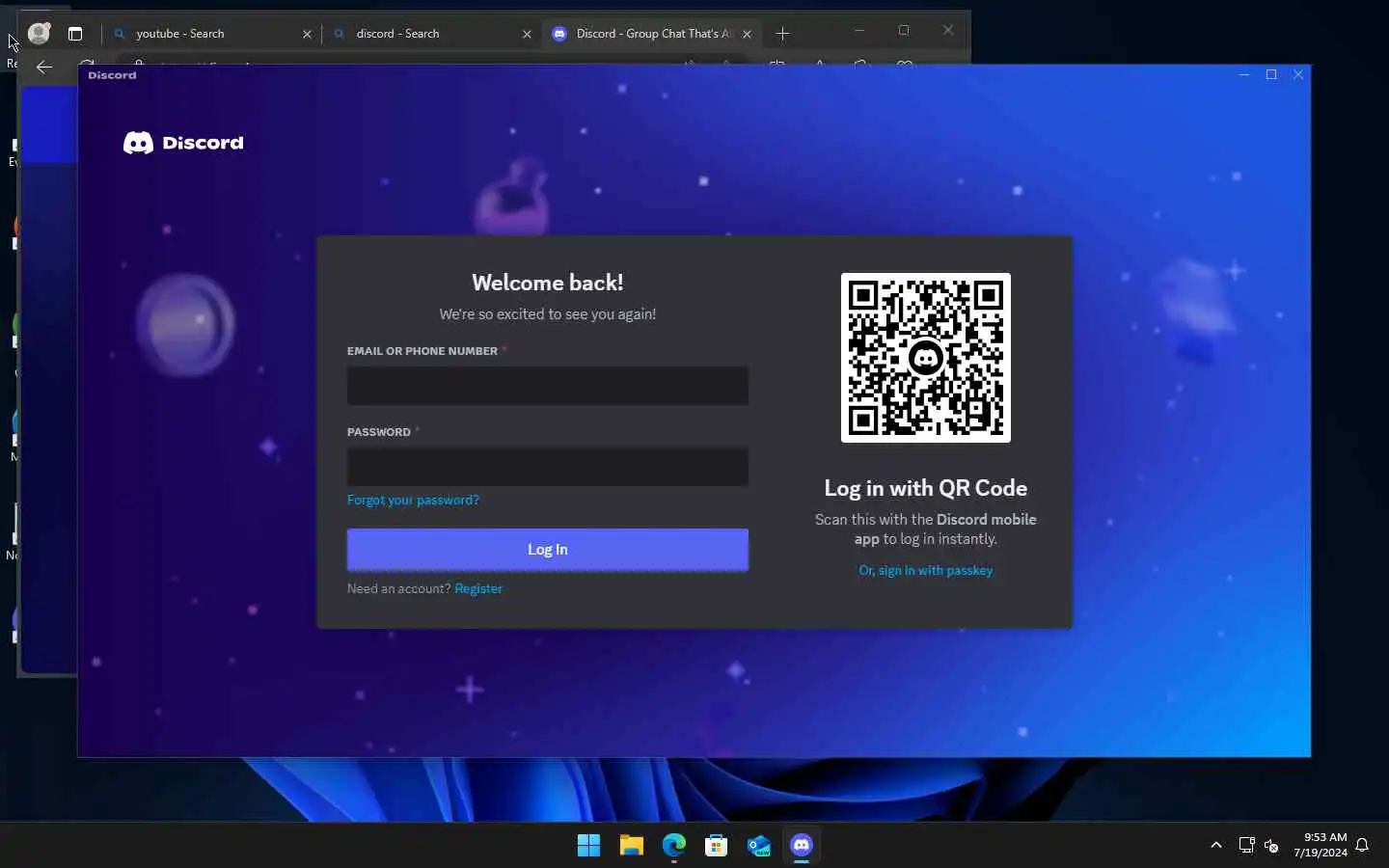The width and height of the screenshot is (1389, 868).
Task: Go back in the Edge browser
Action: coord(43,67)
